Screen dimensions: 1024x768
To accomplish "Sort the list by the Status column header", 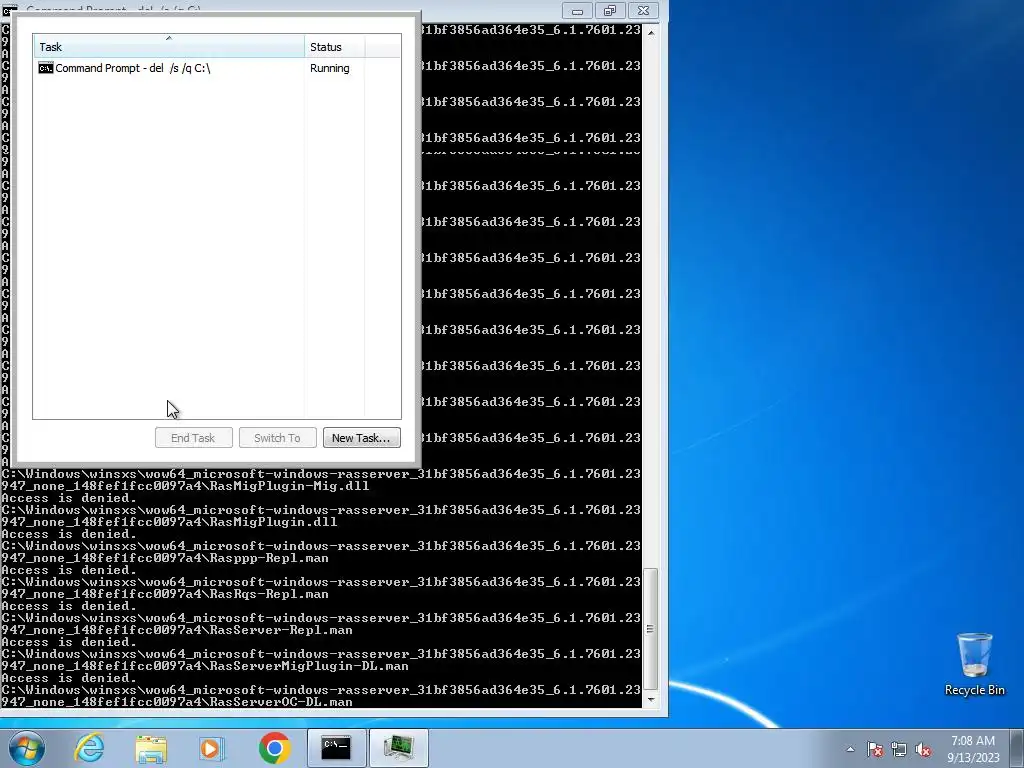I will (334, 46).
